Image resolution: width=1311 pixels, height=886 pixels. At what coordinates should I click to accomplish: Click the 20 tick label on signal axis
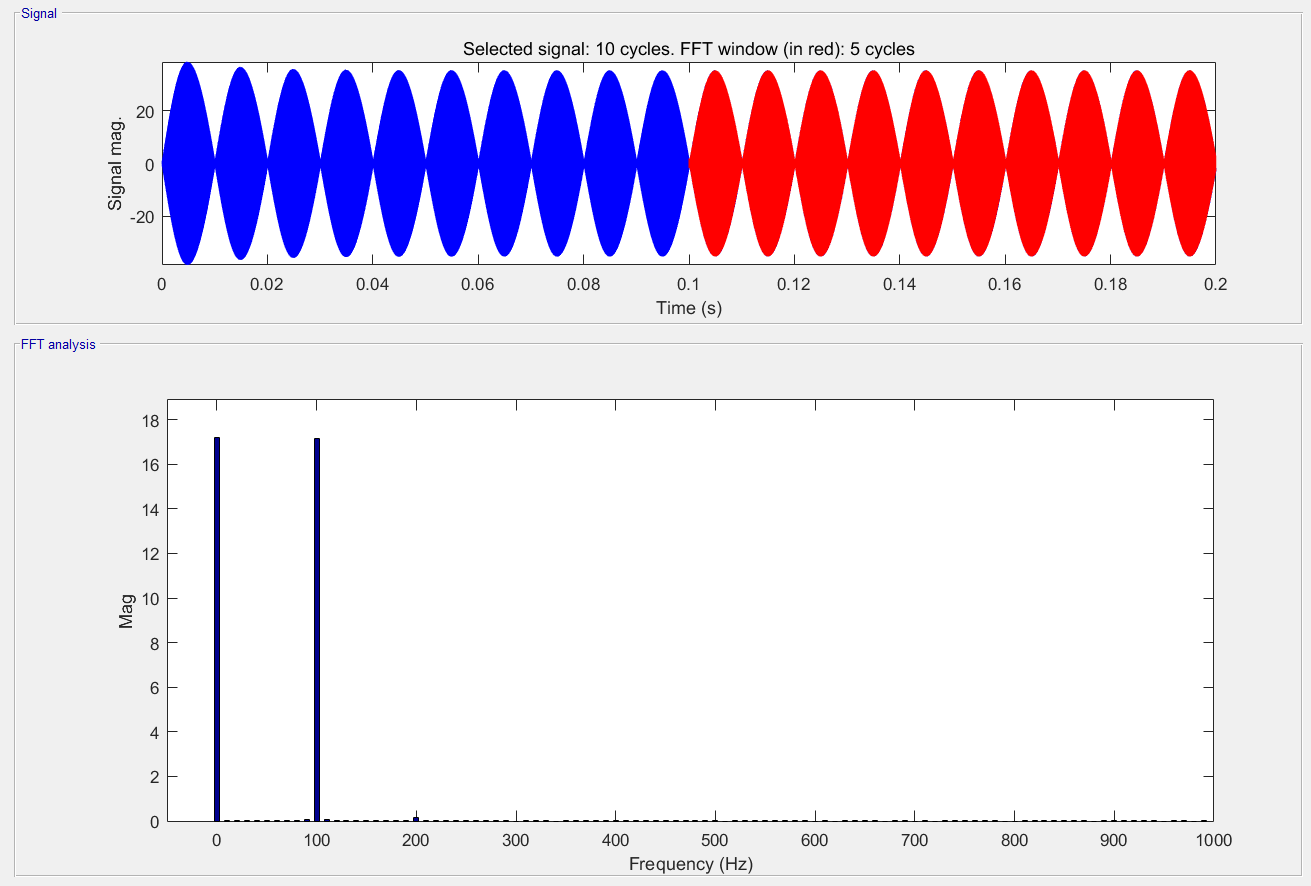point(143,111)
